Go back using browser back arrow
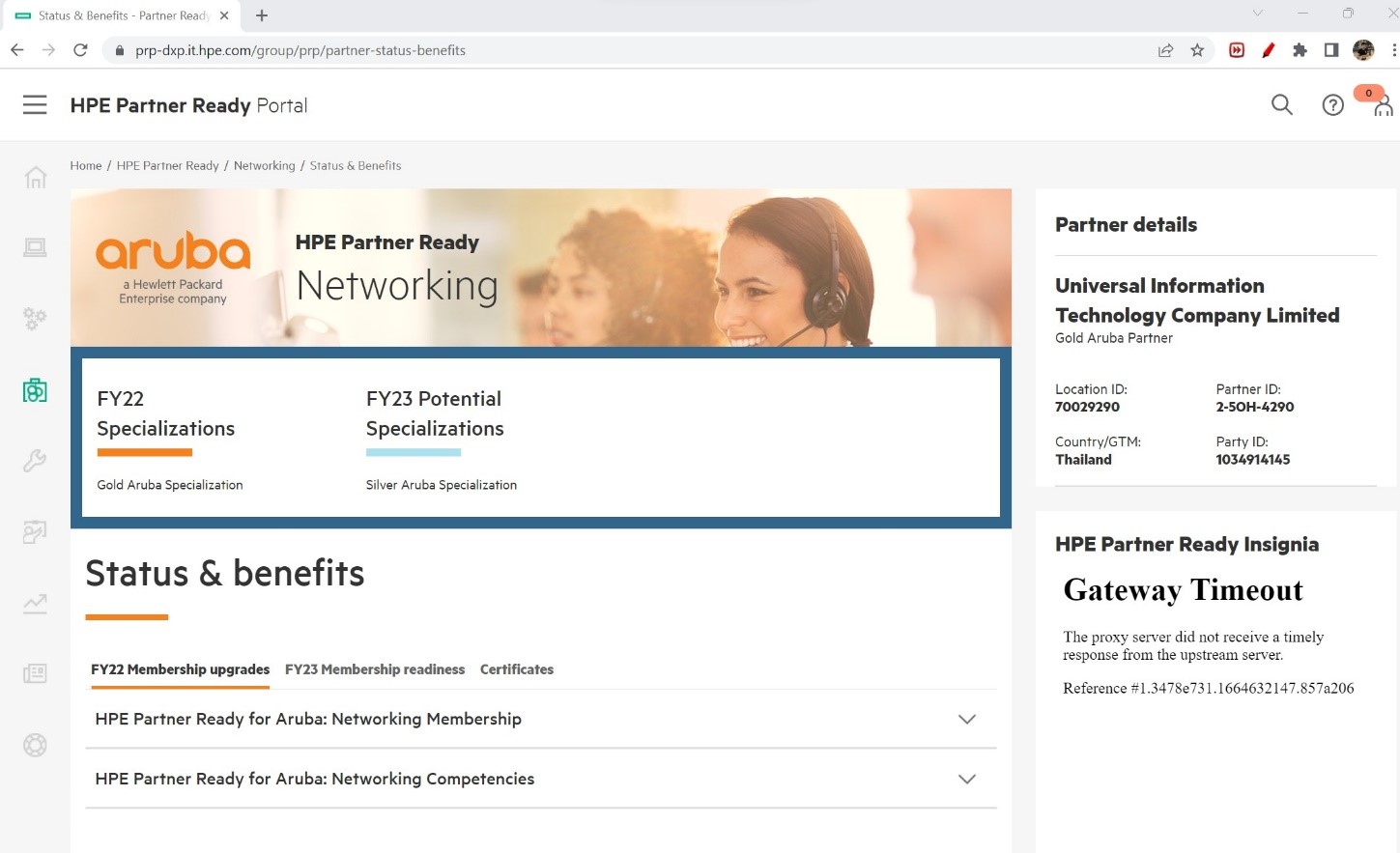This screenshot has height=853, width=1400. 16,50
